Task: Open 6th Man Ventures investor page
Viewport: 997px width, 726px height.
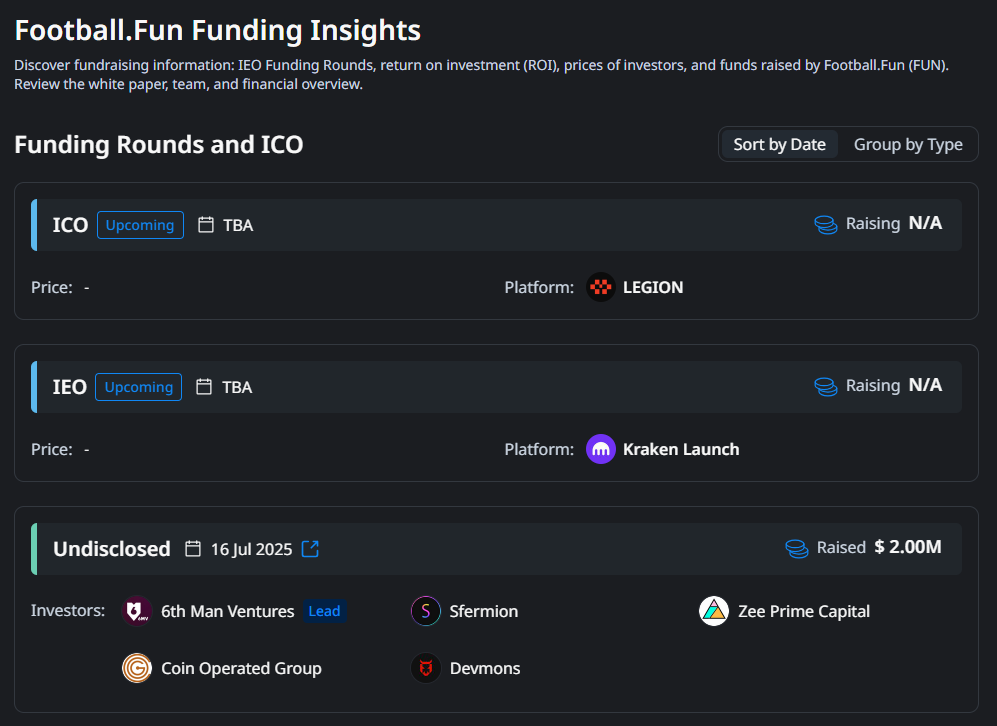Action: pyautogui.click(x=227, y=611)
